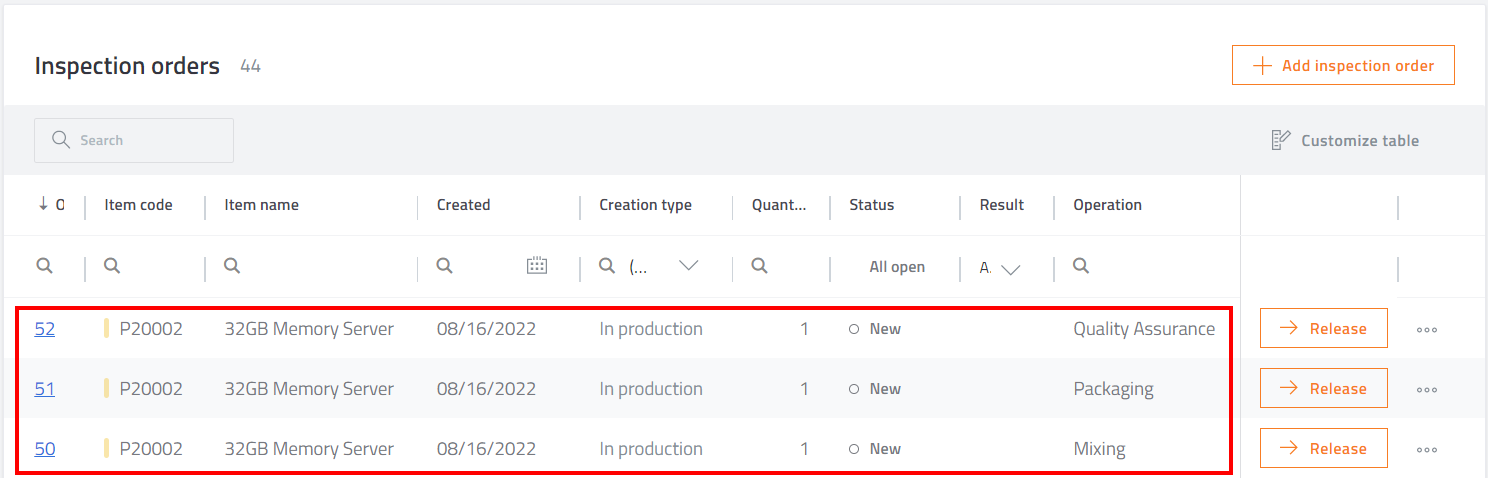The width and height of the screenshot is (1488, 478).
Task: Open three-dot menu for order 51
Action: [1427, 389]
